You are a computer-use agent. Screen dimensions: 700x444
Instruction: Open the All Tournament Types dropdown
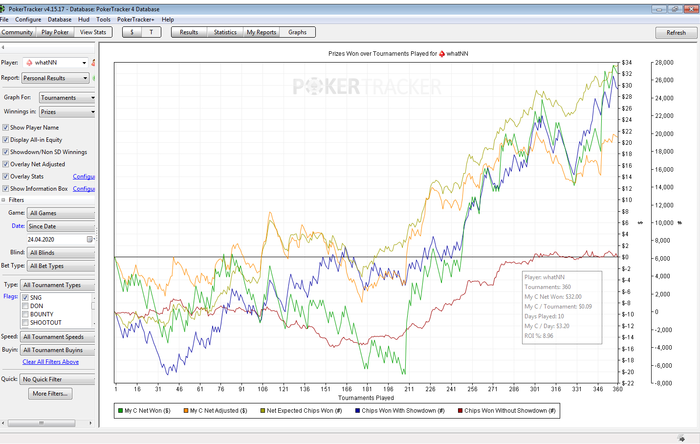(x=58, y=285)
